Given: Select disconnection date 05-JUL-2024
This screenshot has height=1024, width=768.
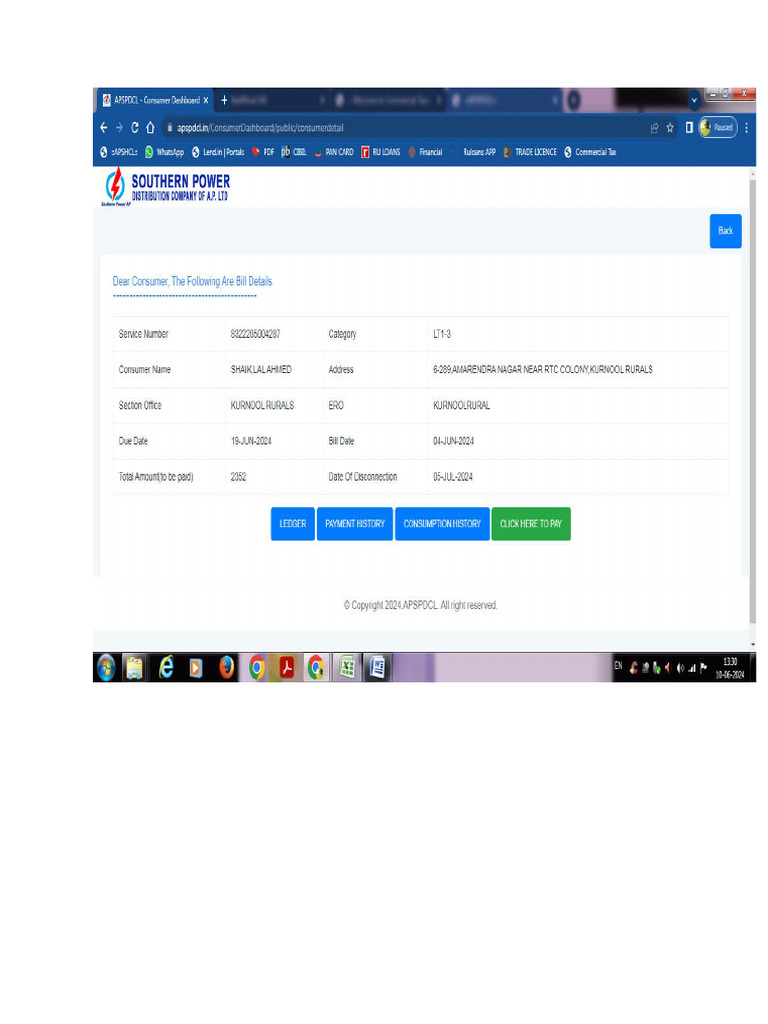Looking at the screenshot, I should [x=453, y=477].
